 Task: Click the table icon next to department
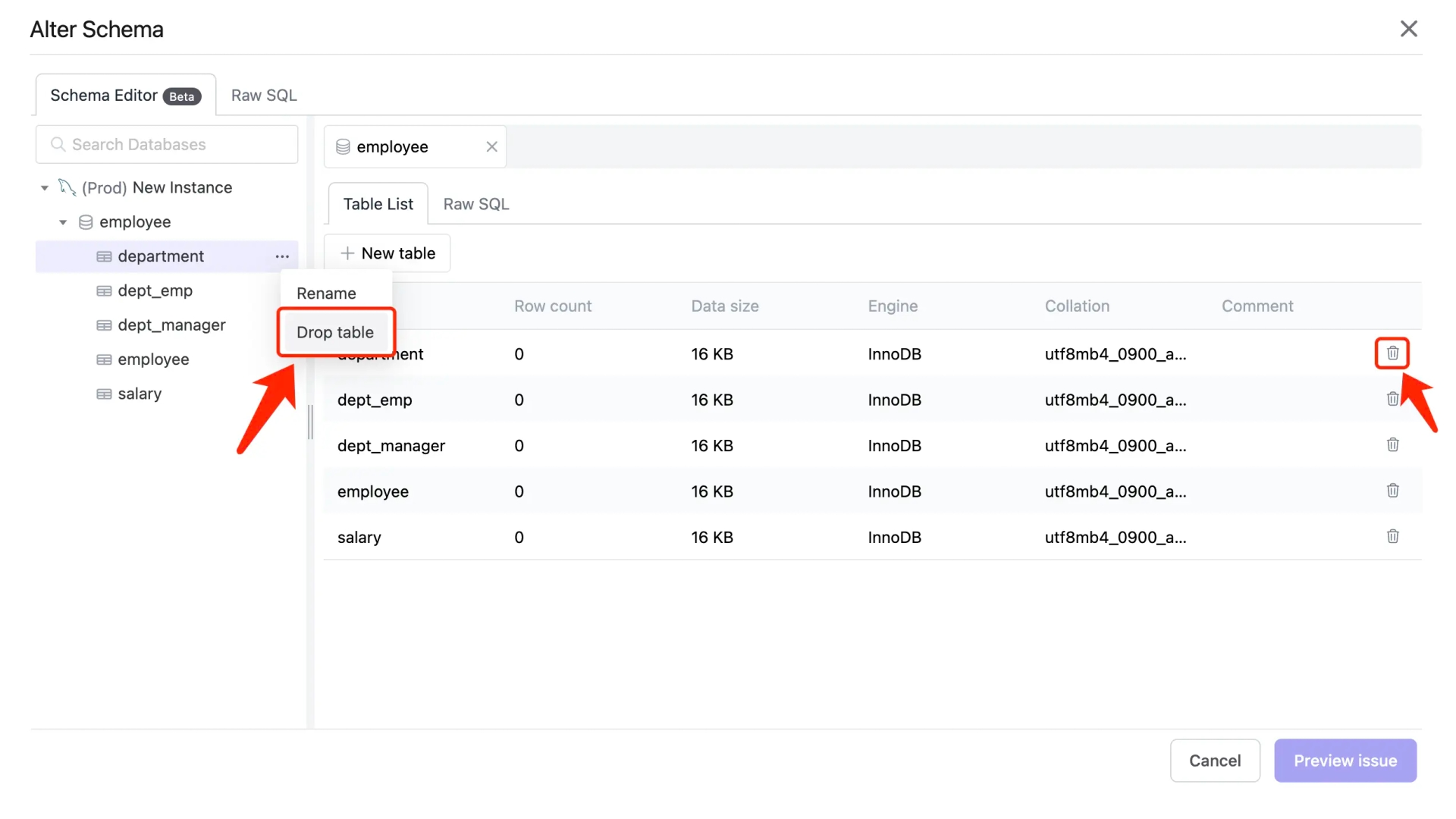pos(103,256)
